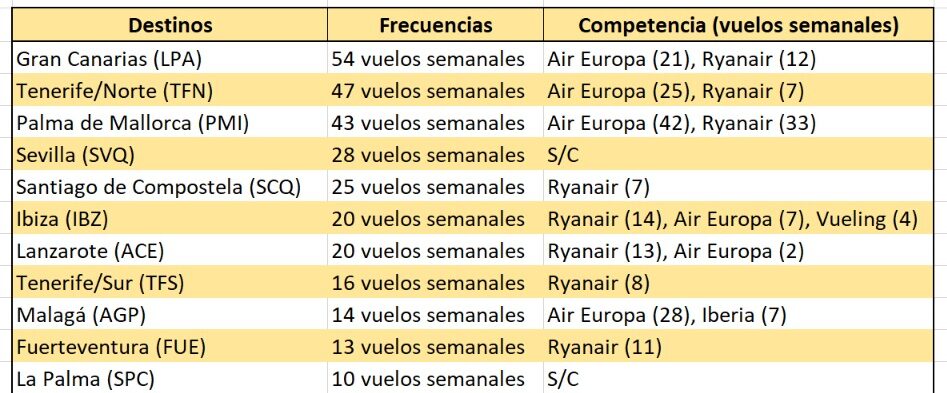Click the Santiago de Compostela (SCQ) cell

tap(170, 187)
